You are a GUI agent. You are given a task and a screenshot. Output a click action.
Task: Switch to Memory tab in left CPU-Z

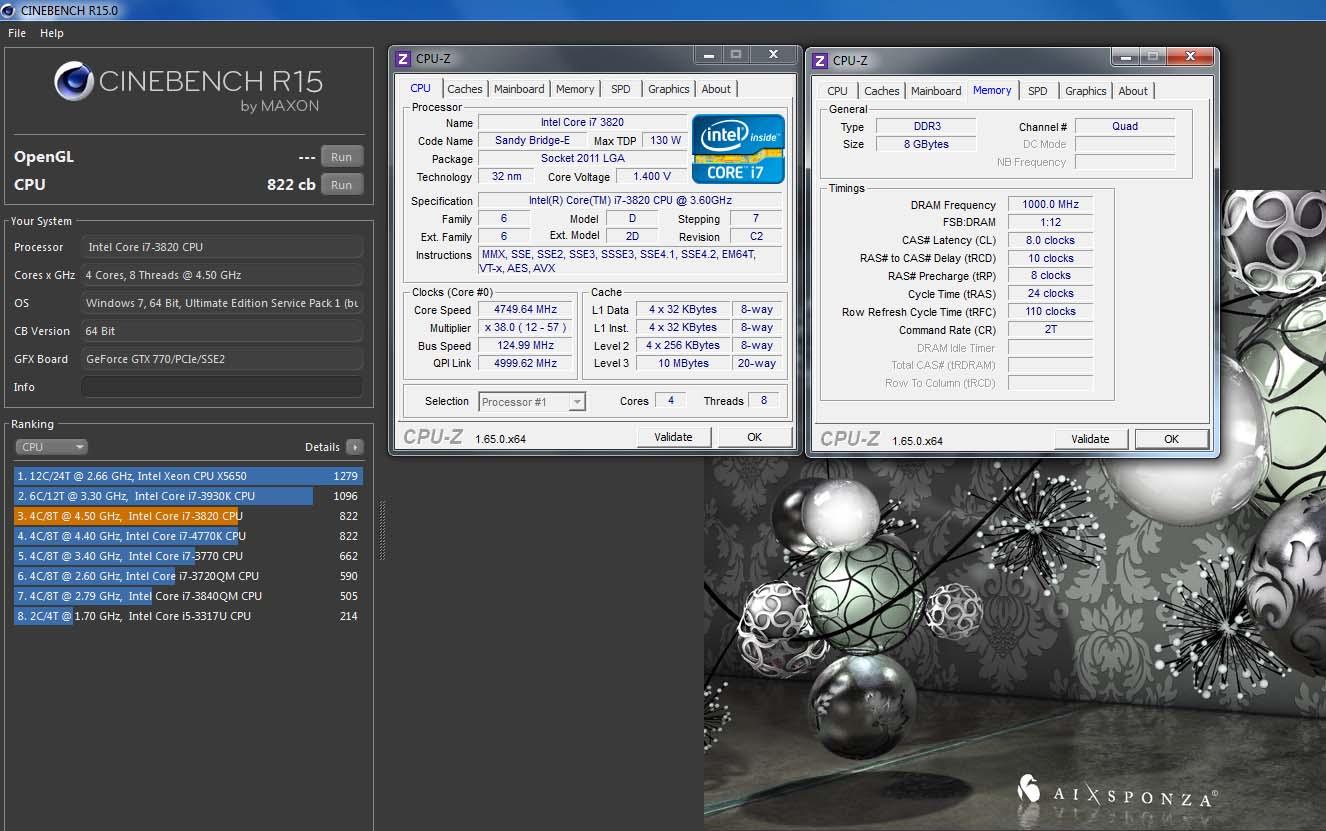coord(575,89)
